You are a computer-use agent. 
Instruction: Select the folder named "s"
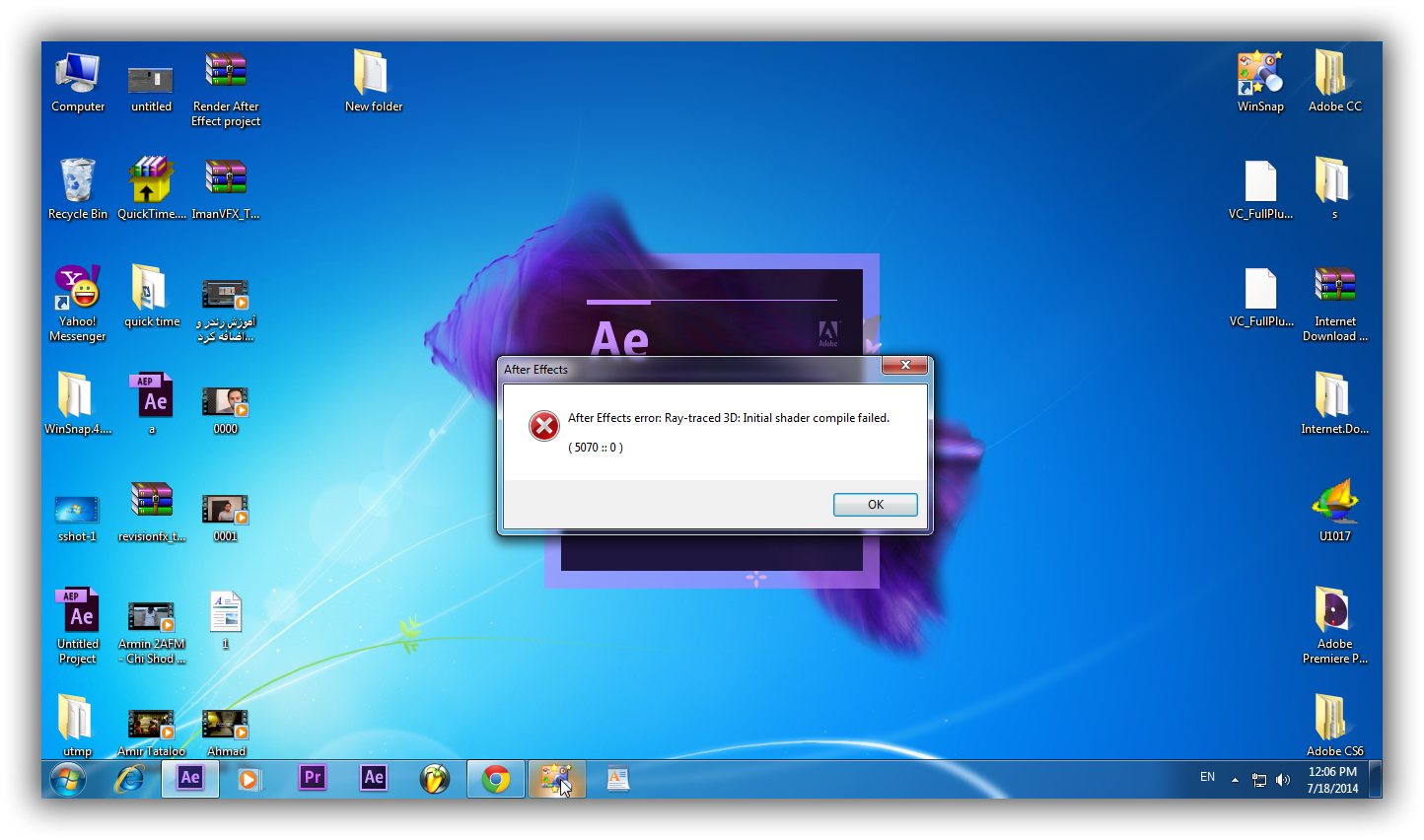[x=1334, y=187]
